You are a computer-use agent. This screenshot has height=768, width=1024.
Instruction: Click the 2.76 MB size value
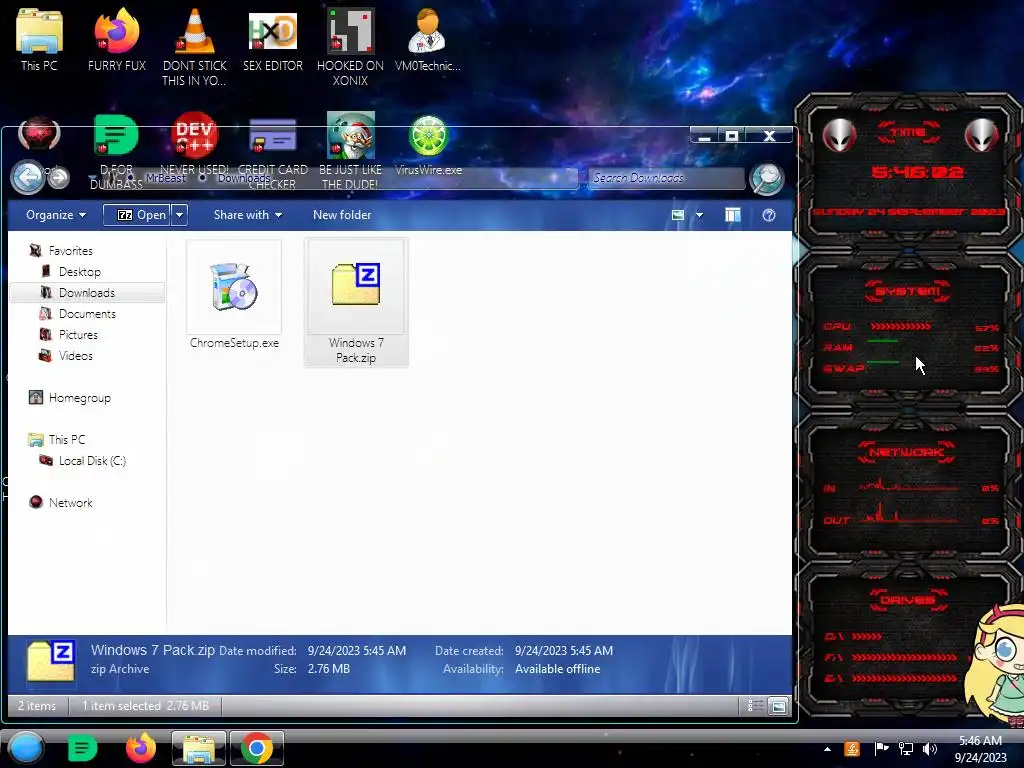(328, 669)
